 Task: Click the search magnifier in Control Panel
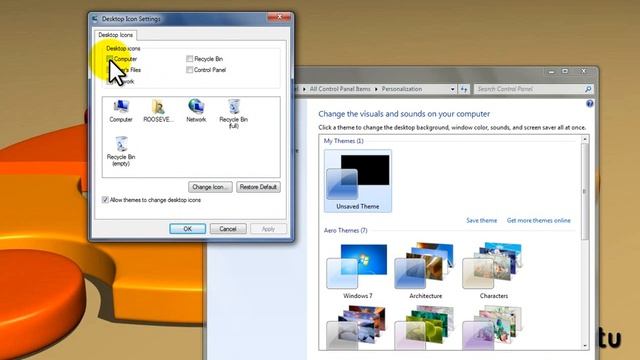point(588,89)
